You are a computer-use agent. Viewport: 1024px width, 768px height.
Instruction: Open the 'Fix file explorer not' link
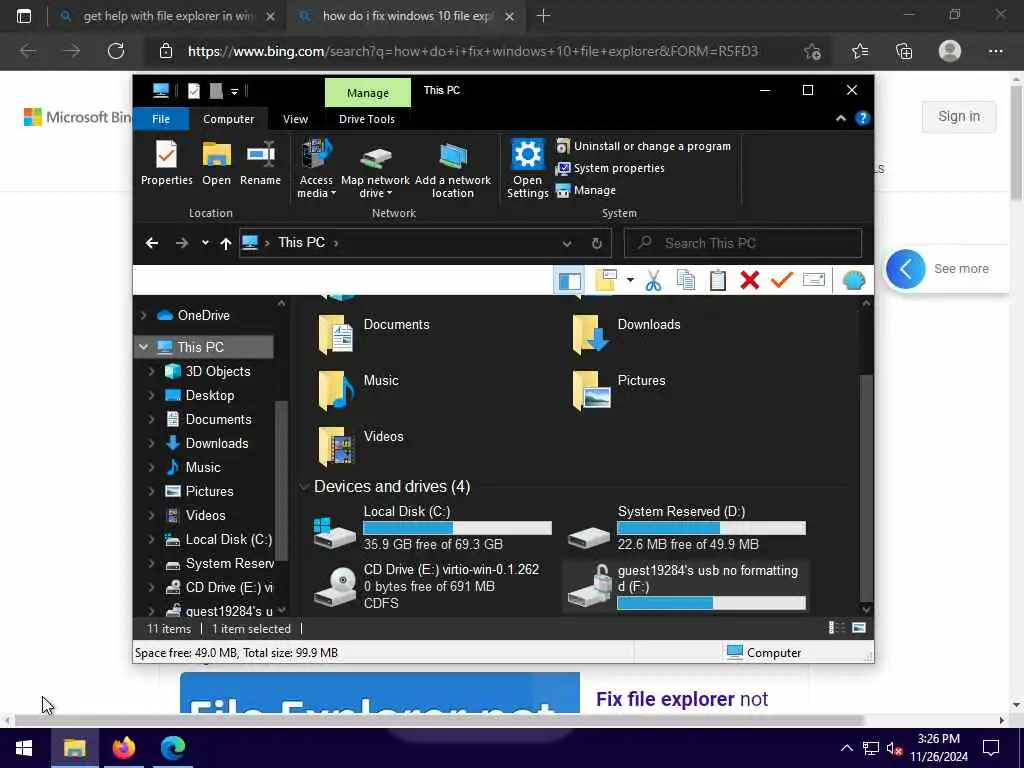click(681, 699)
